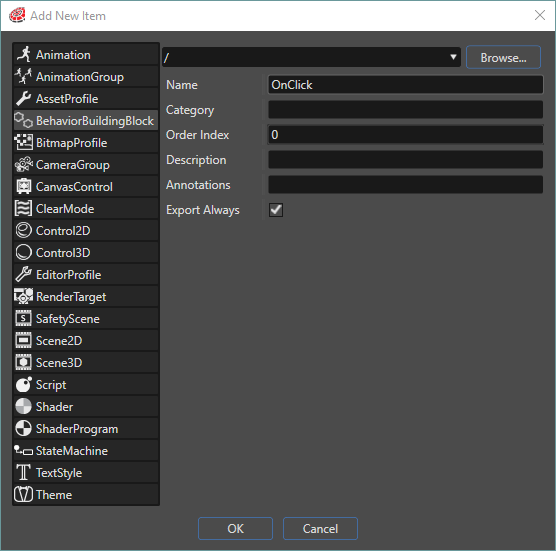Choose the AnimationGroup icon
This screenshot has height=552, width=557.
(x=23, y=77)
